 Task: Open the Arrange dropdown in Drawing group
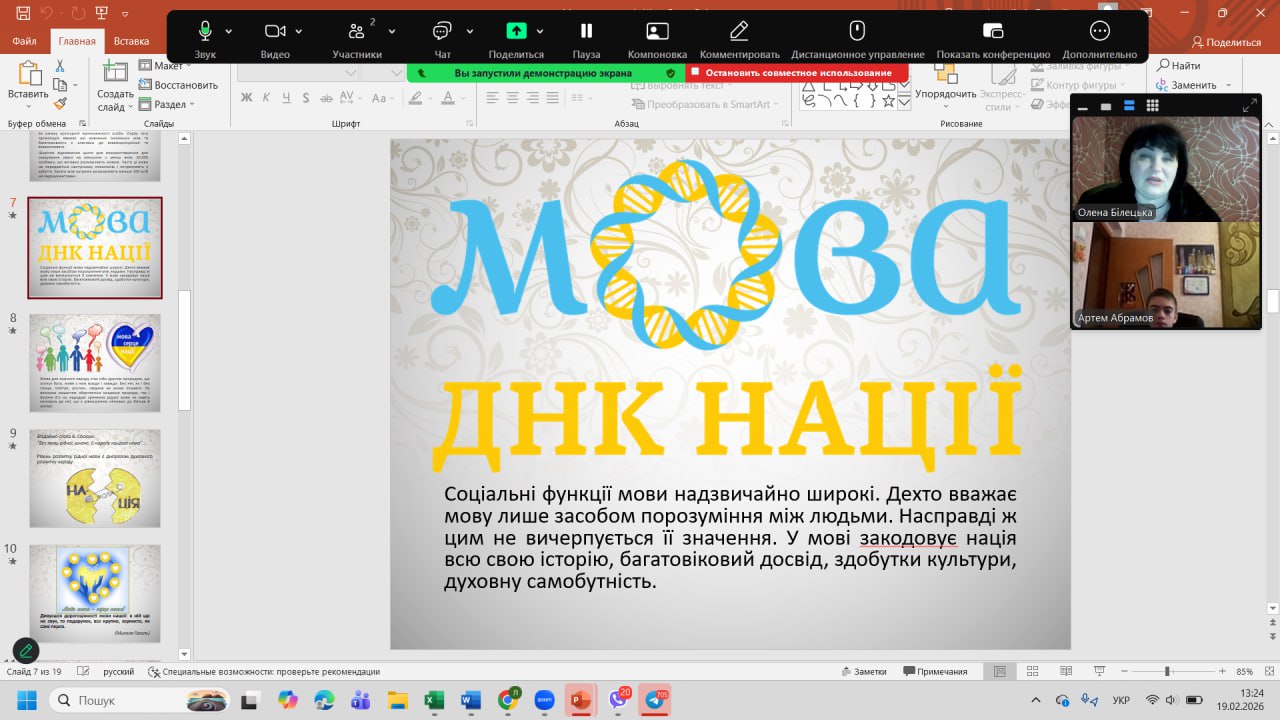pos(945,94)
